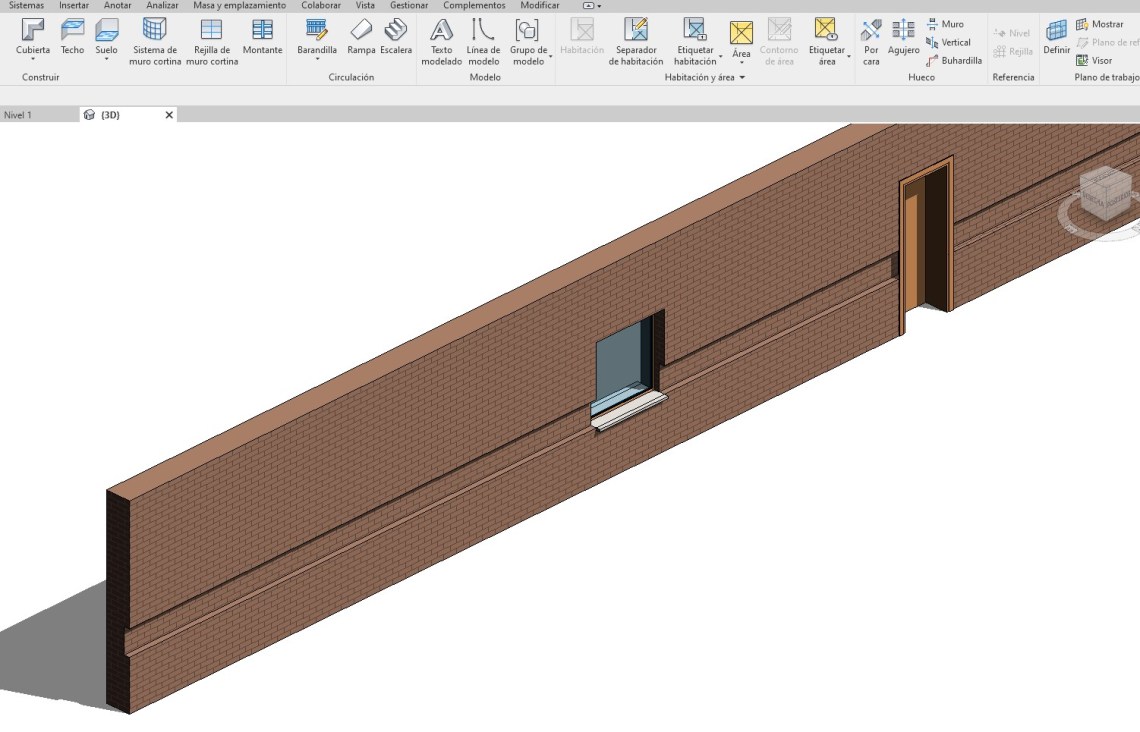Click Separador de habitación tool
Image resolution: width=1140 pixels, height=732 pixels.
click(635, 42)
